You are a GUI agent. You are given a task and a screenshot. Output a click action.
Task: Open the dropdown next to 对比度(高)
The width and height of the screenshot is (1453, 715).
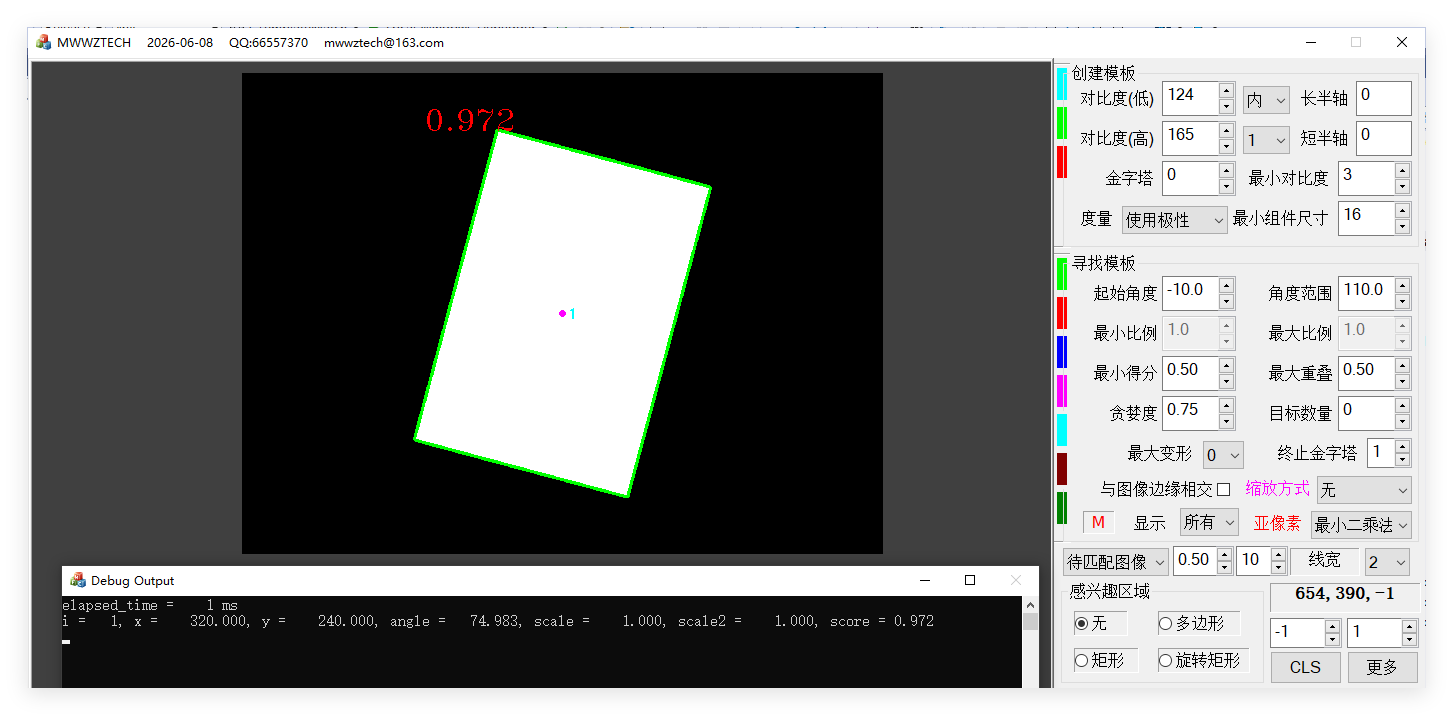pos(1266,139)
